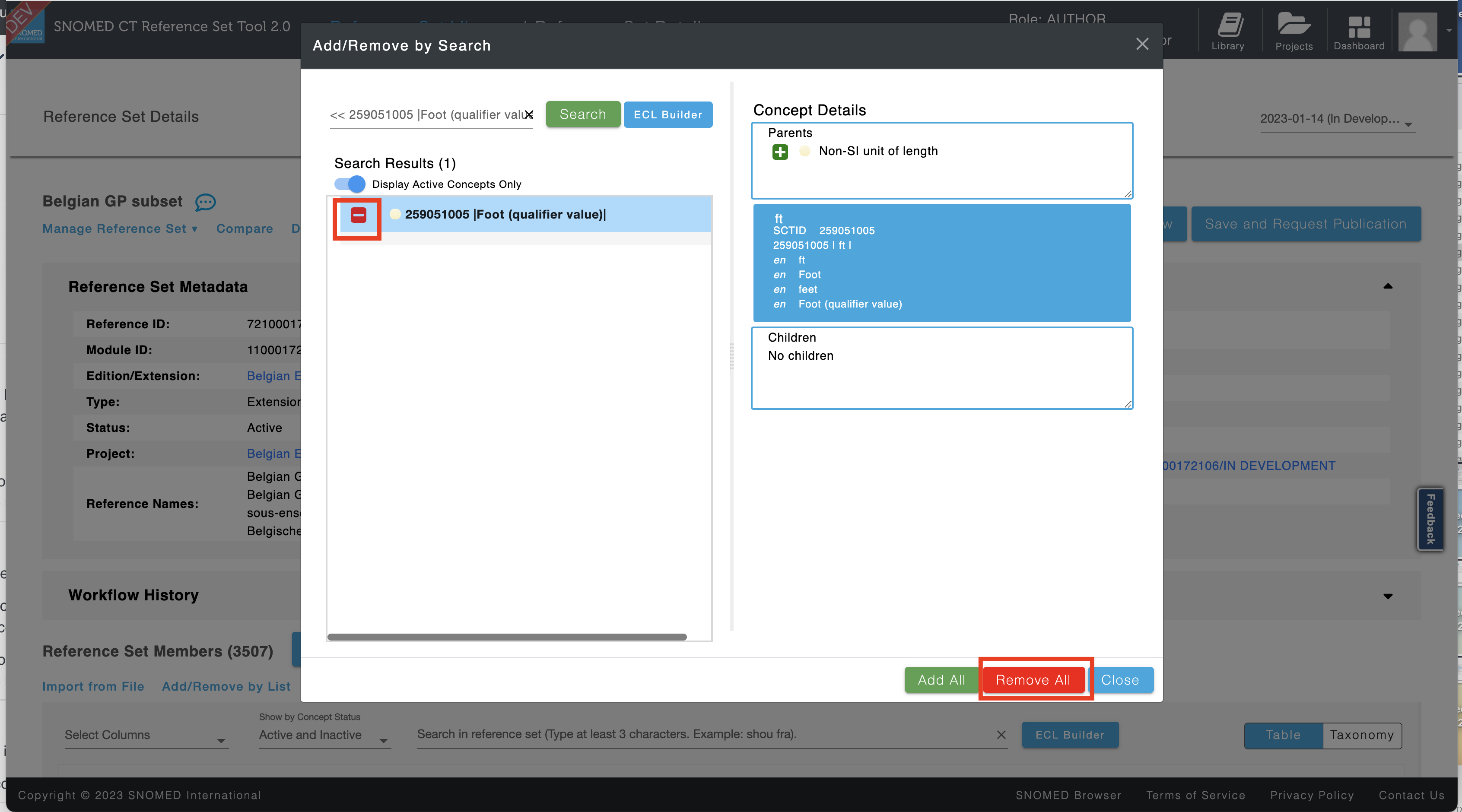Screen dimensions: 1462x812
Task: Click Import from File
Action: click(93, 686)
